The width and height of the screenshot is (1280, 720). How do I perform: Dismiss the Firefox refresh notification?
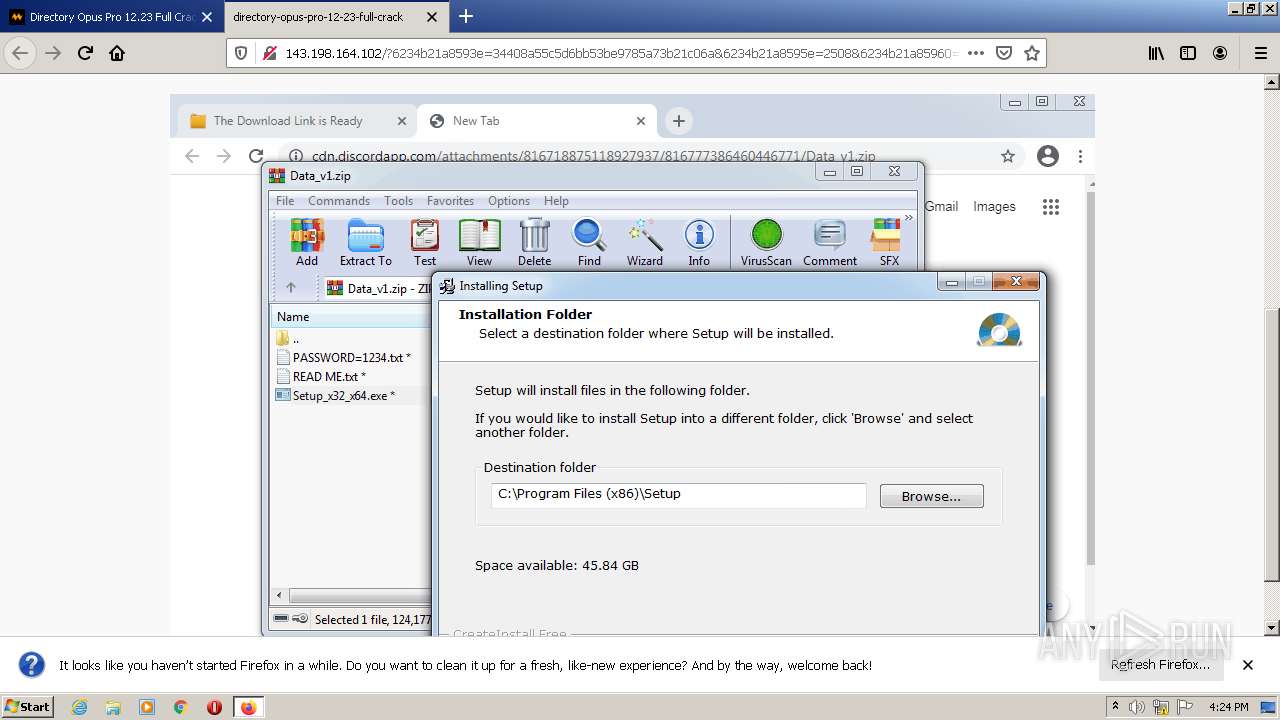point(1248,665)
